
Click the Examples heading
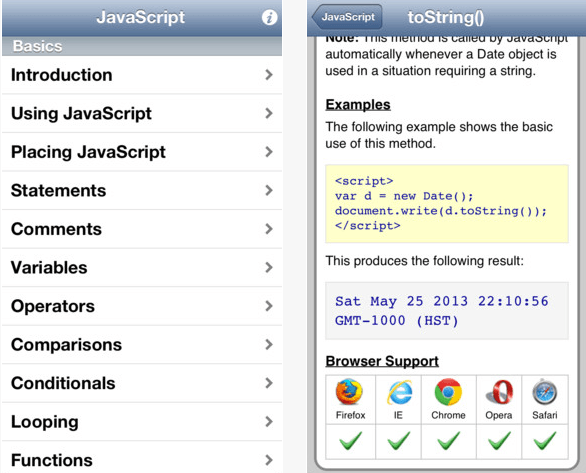tap(358, 105)
